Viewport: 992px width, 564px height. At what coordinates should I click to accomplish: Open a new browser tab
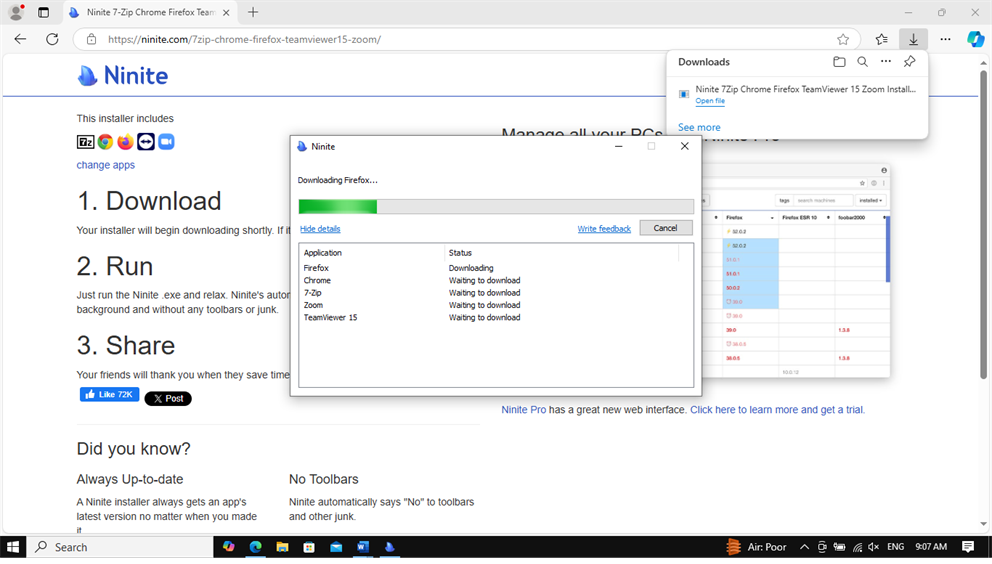253,13
